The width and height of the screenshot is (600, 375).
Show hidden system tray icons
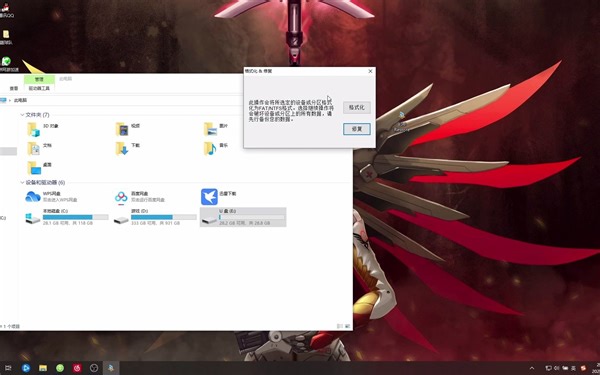tap(532, 368)
